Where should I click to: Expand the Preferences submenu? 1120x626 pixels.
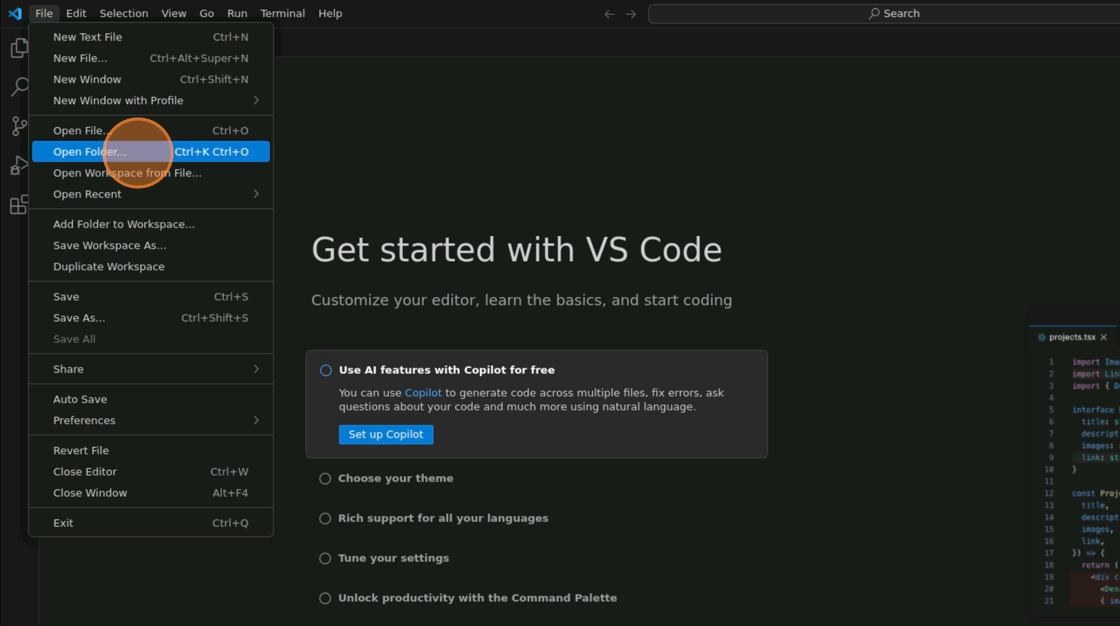coord(151,421)
